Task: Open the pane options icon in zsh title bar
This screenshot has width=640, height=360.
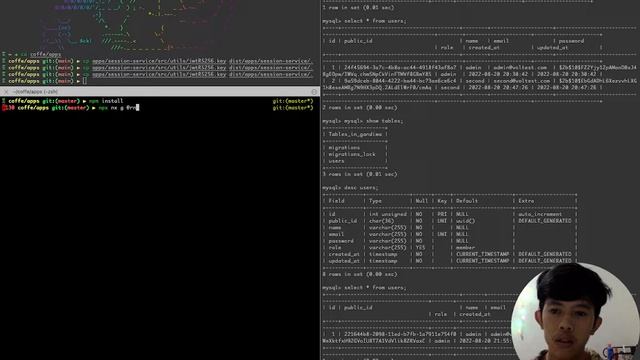Action: click(x=314, y=92)
